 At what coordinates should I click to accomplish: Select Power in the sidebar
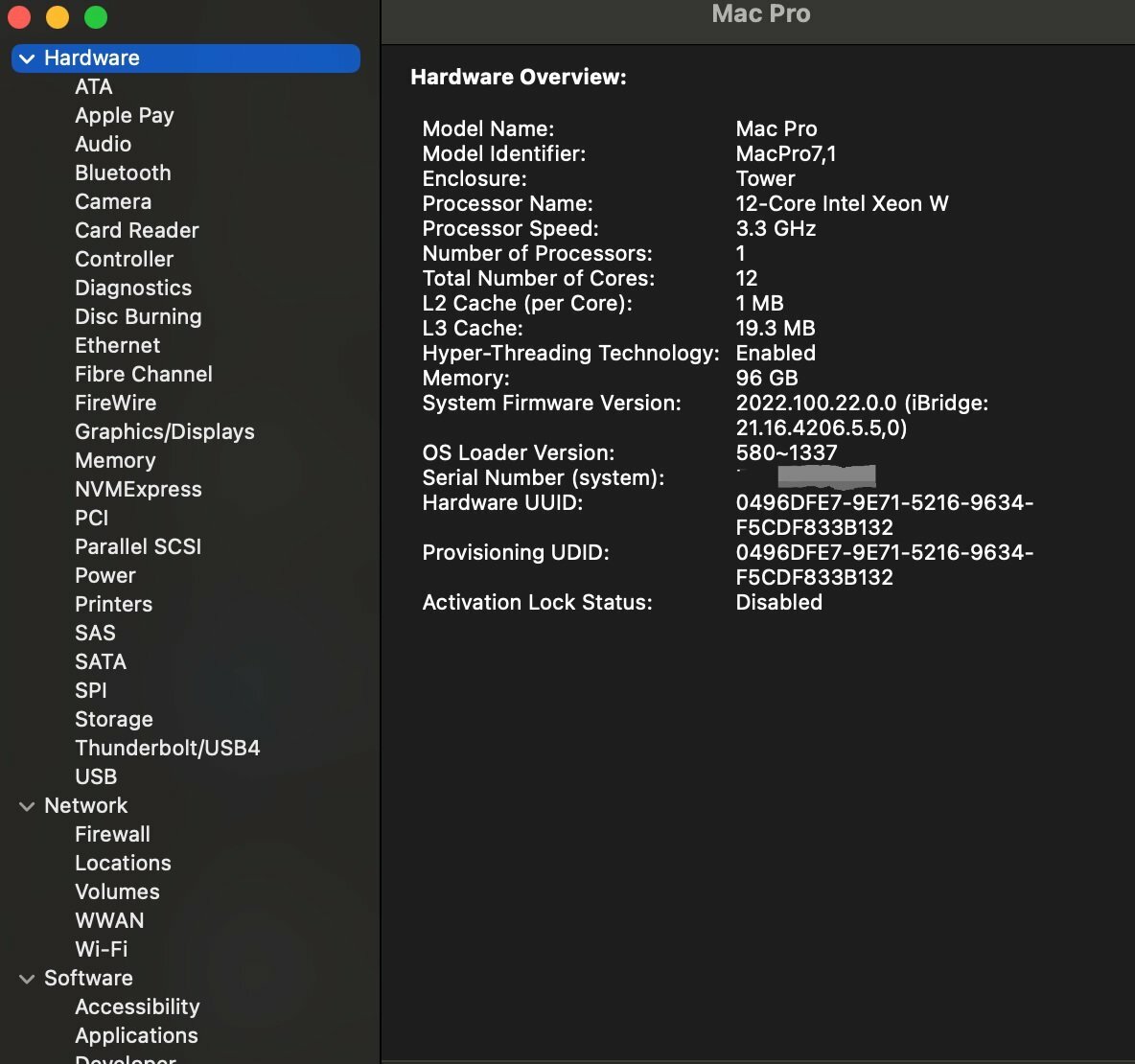(104, 575)
